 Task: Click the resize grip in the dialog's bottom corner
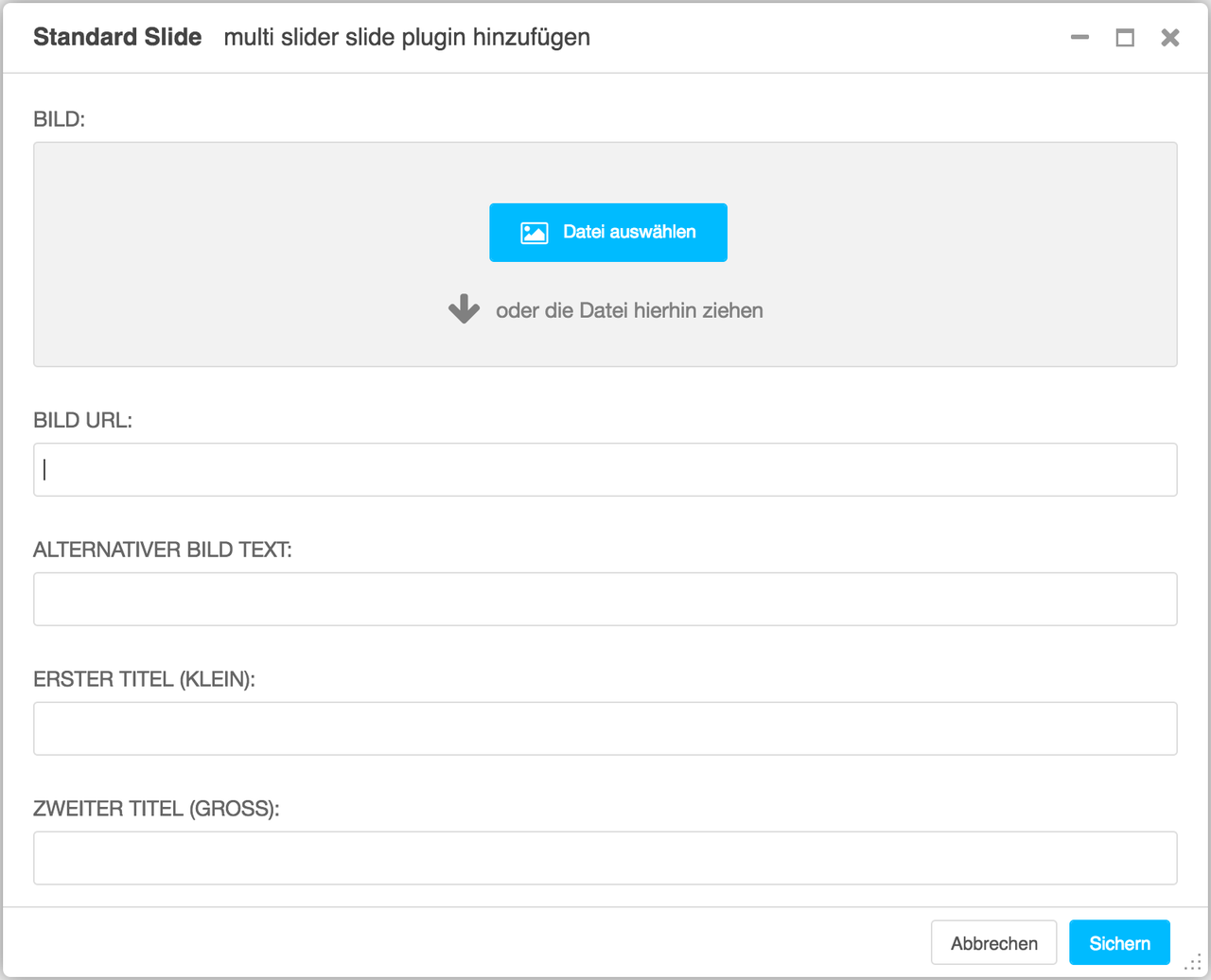[x=1193, y=962]
